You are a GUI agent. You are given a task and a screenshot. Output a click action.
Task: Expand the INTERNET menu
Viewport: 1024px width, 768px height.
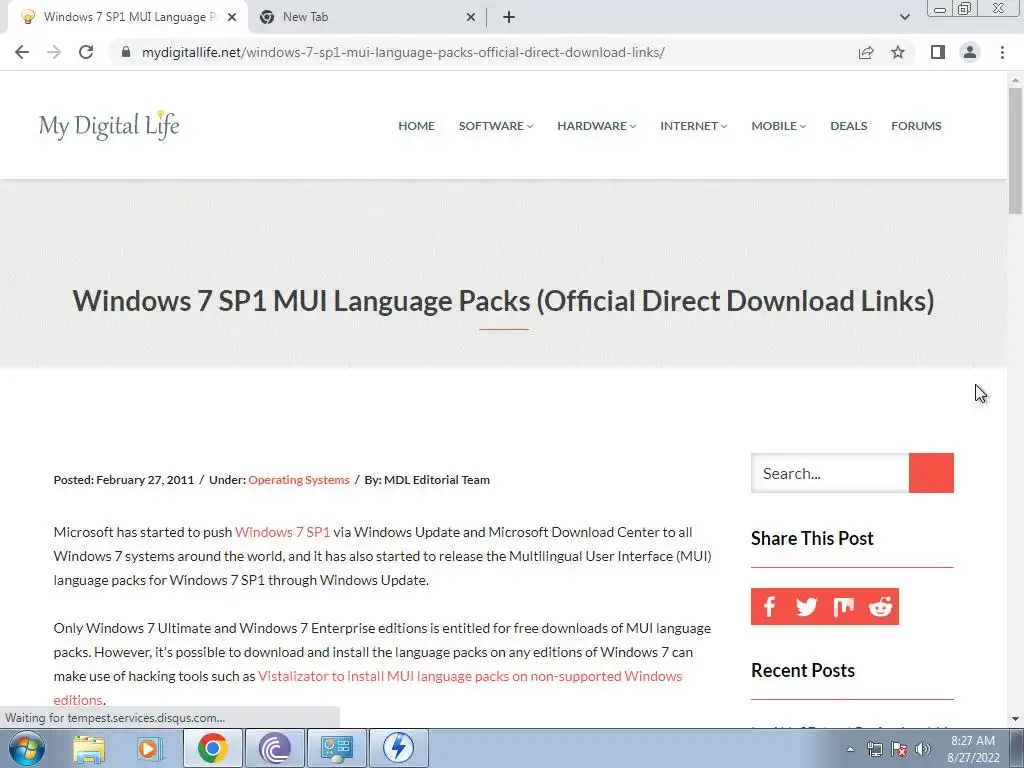point(694,125)
